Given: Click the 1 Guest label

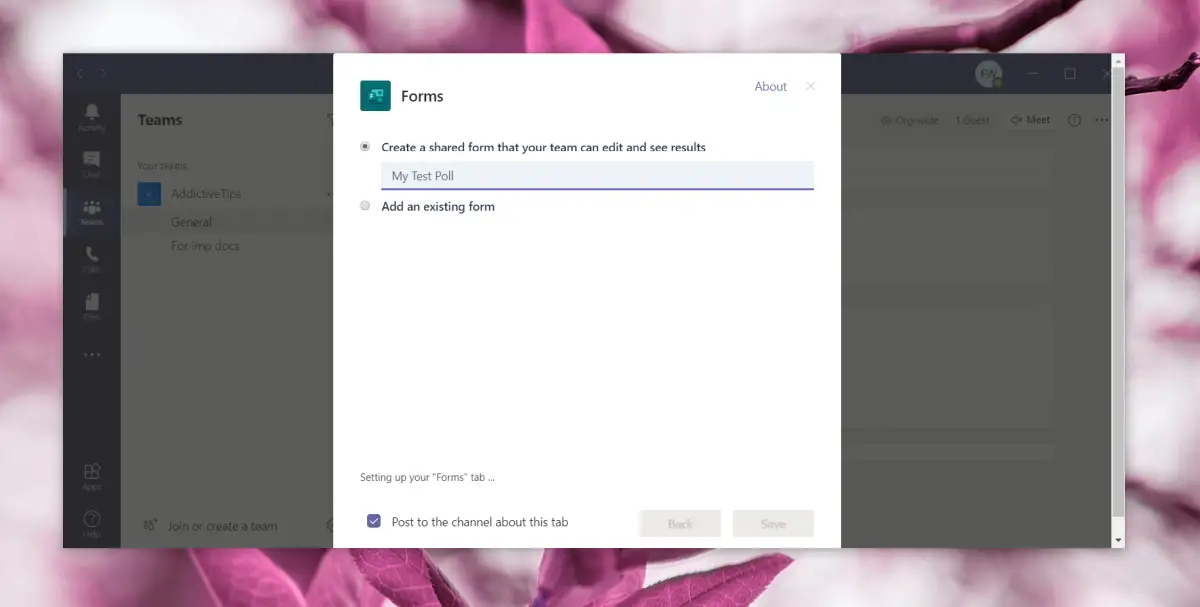Looking at the screenshot, I should (x=972, y=120).
